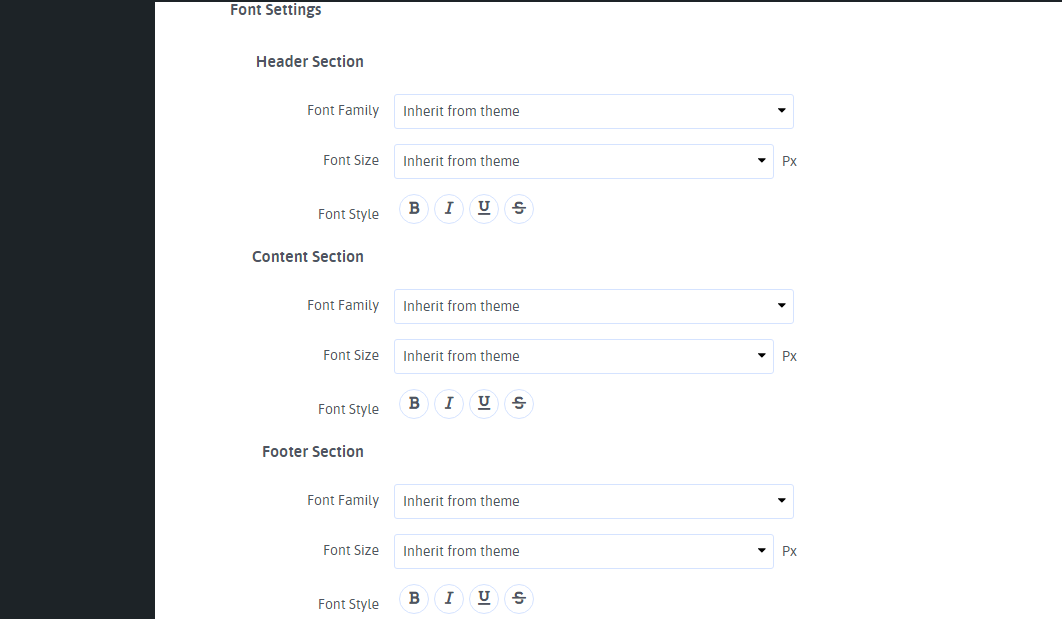Viewport: 1062px width, 621px height.
Task: Toggle Strikethrough in Content Section font style
Action: point(519,404)
